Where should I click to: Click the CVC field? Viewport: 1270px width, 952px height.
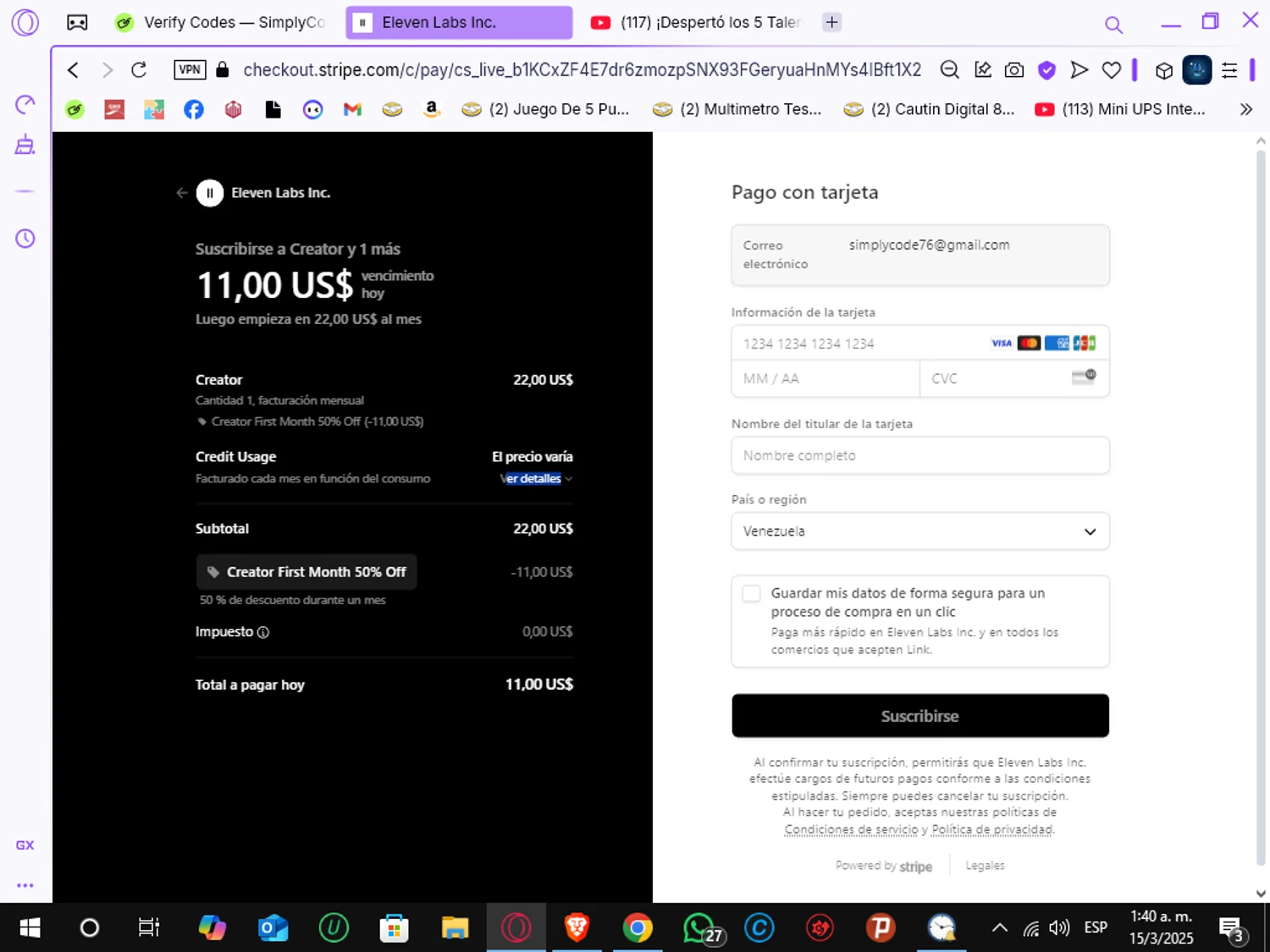[1014, 379]
